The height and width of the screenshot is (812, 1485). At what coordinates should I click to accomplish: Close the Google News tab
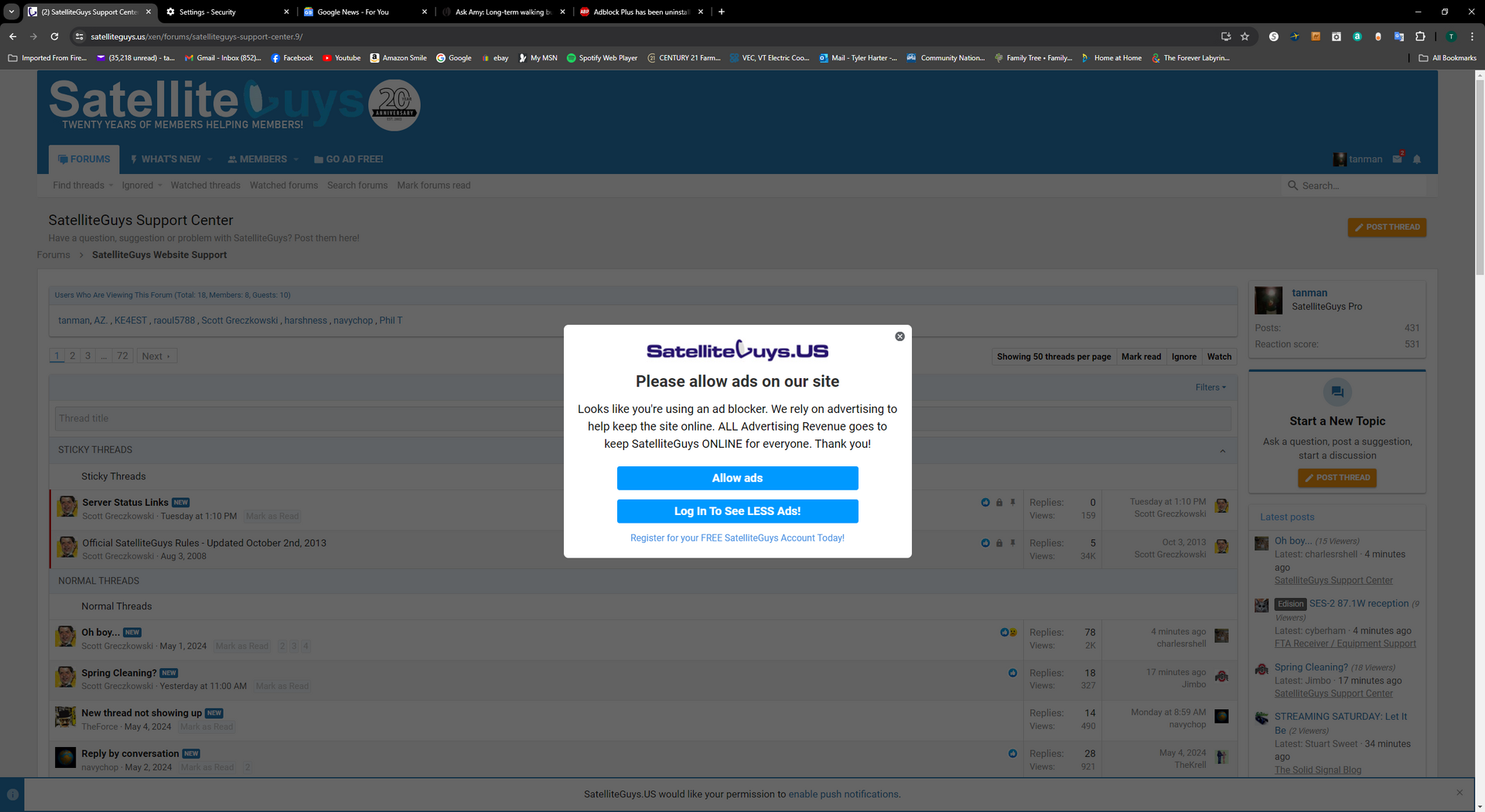coord(424,12)
